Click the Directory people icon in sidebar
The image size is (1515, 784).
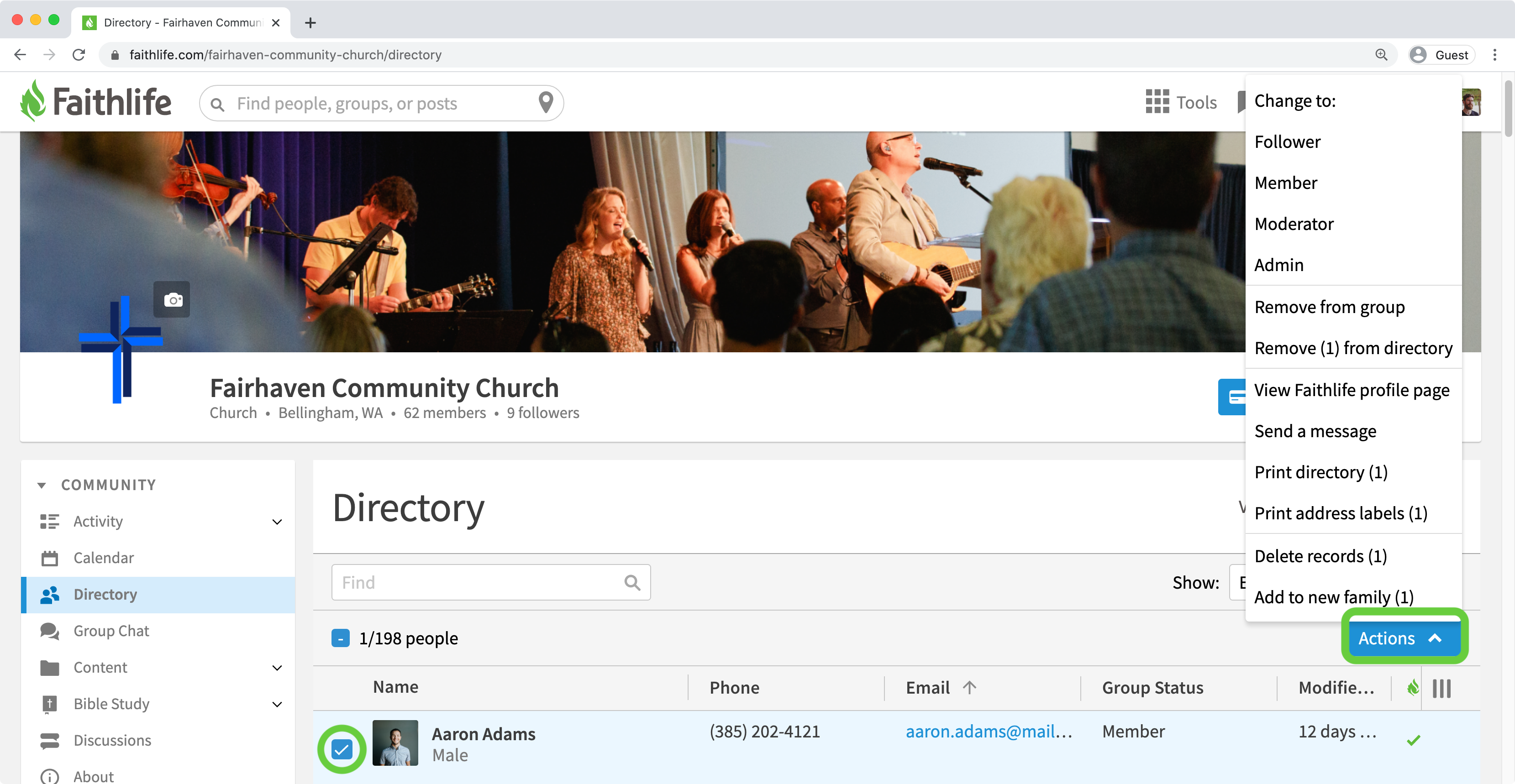[x=50, y=595]
